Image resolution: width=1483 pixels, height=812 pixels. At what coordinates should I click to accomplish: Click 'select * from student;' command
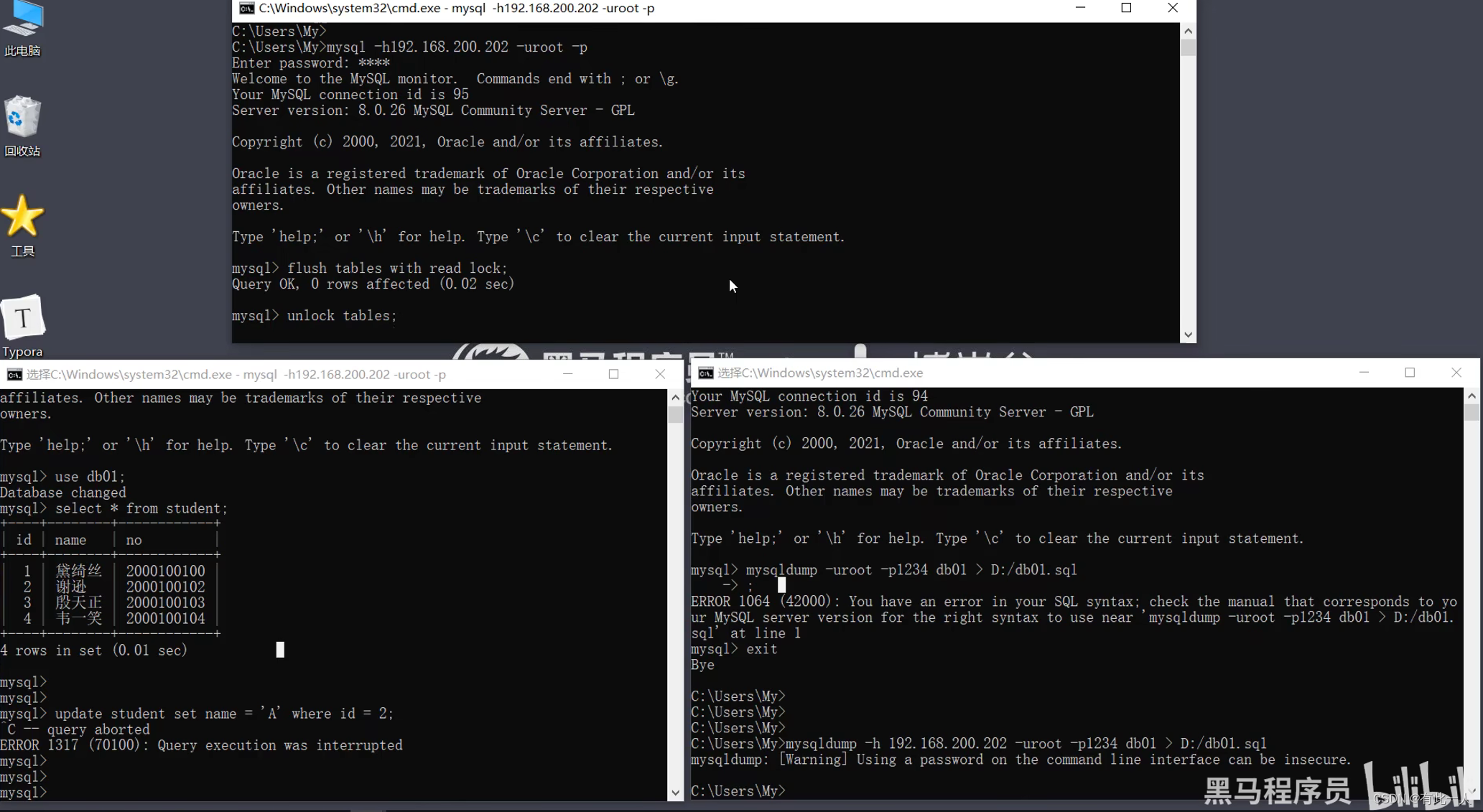pyautogui.click(x=141, y=509)
